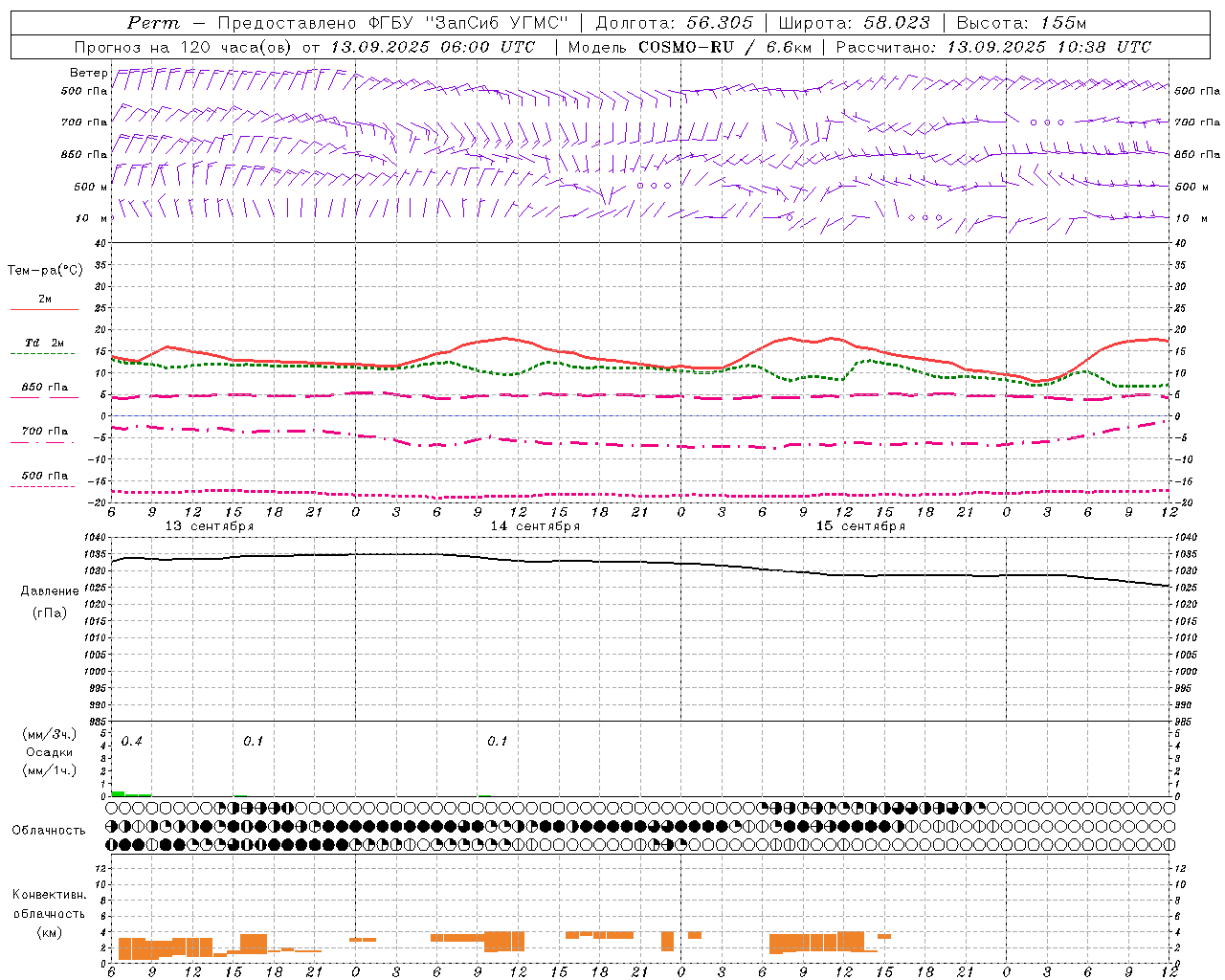Click the '0.4' precipitation amount value
The height and width of the screenshot is (980, 1225).
coord(131,742)
